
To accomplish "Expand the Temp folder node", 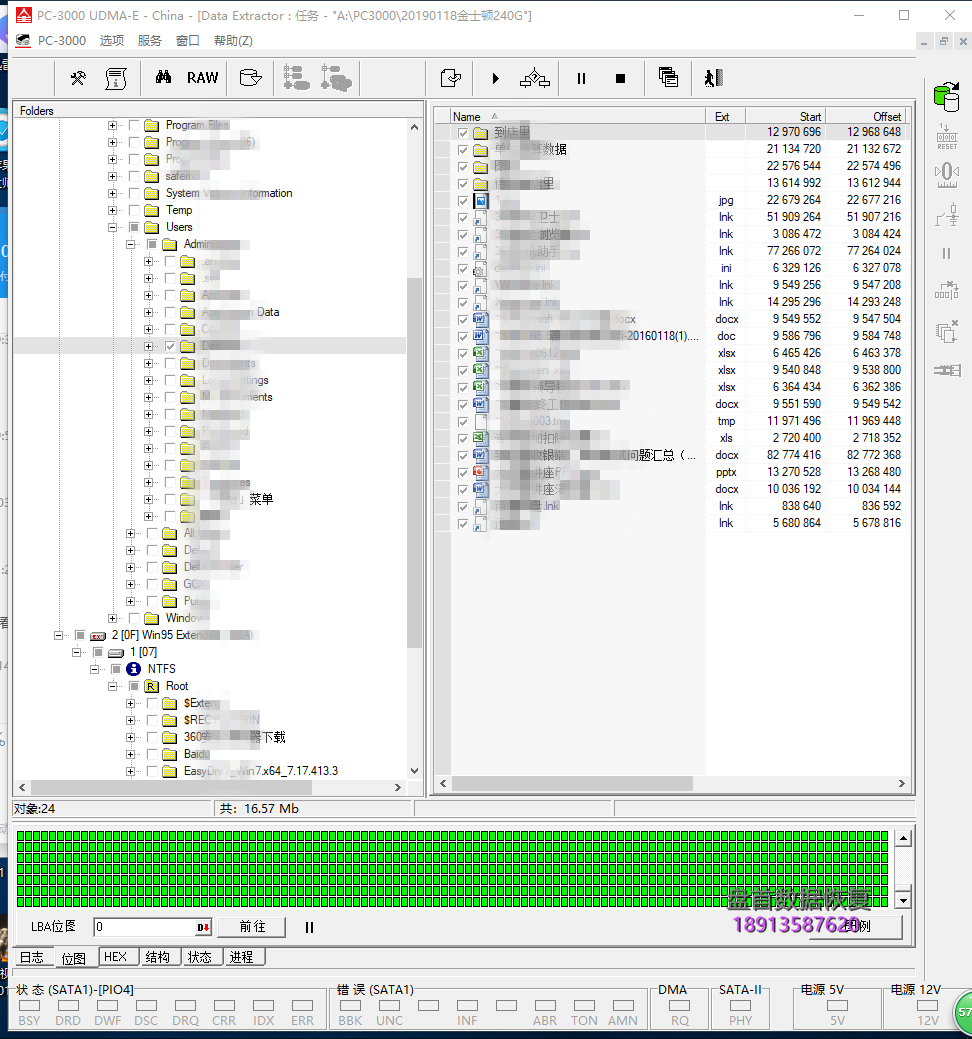I will pyautogui.click(x=113, y=210).
